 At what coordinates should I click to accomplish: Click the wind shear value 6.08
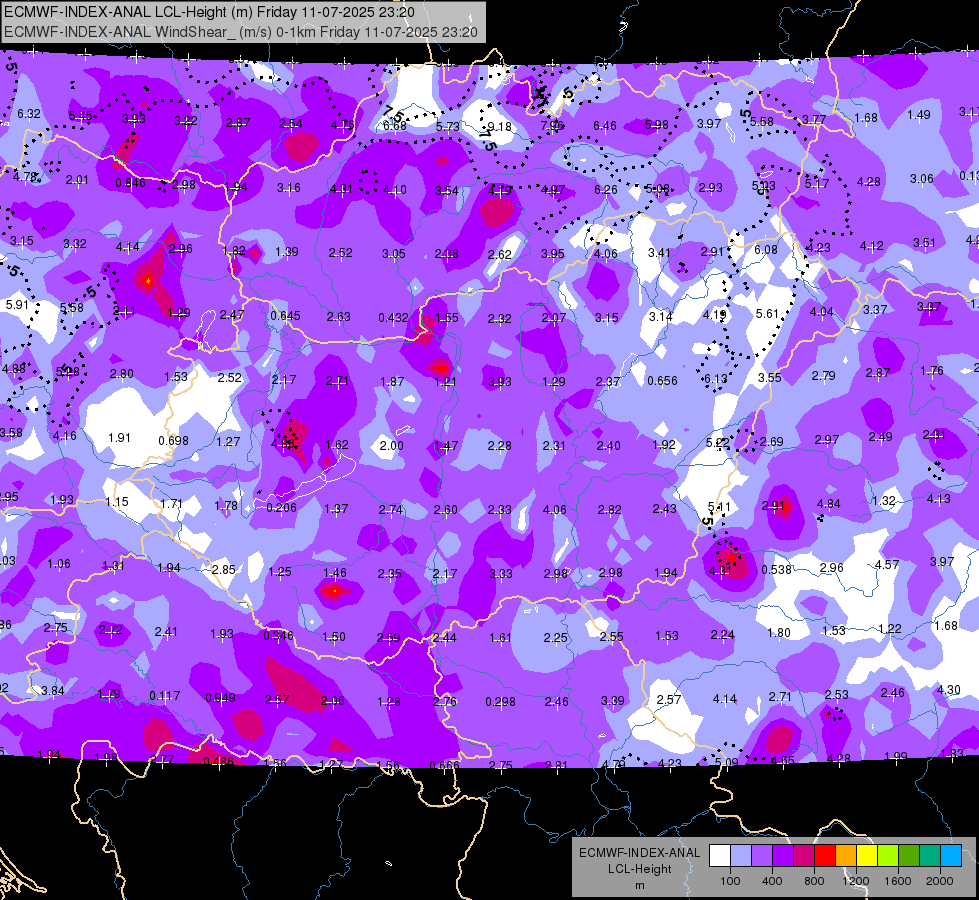point(766,250)
